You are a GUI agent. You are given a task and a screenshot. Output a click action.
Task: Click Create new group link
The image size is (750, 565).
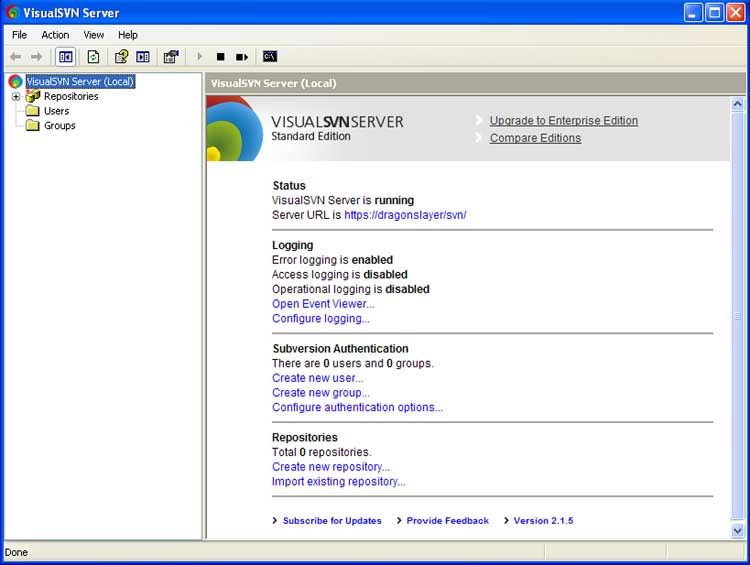pyautogui.click(x=320, y=393)
